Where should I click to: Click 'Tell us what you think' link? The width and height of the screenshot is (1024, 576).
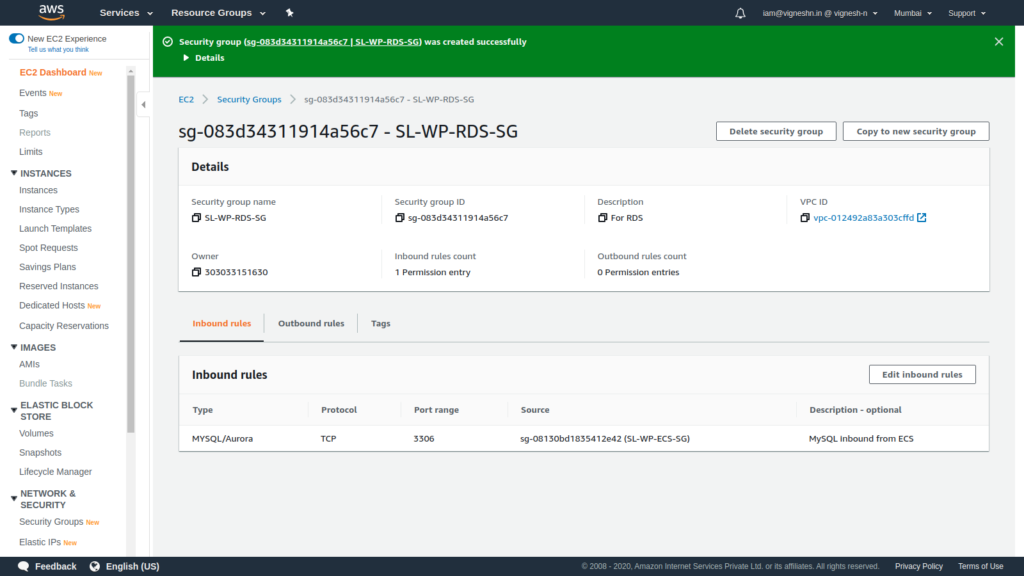(58, 50)
